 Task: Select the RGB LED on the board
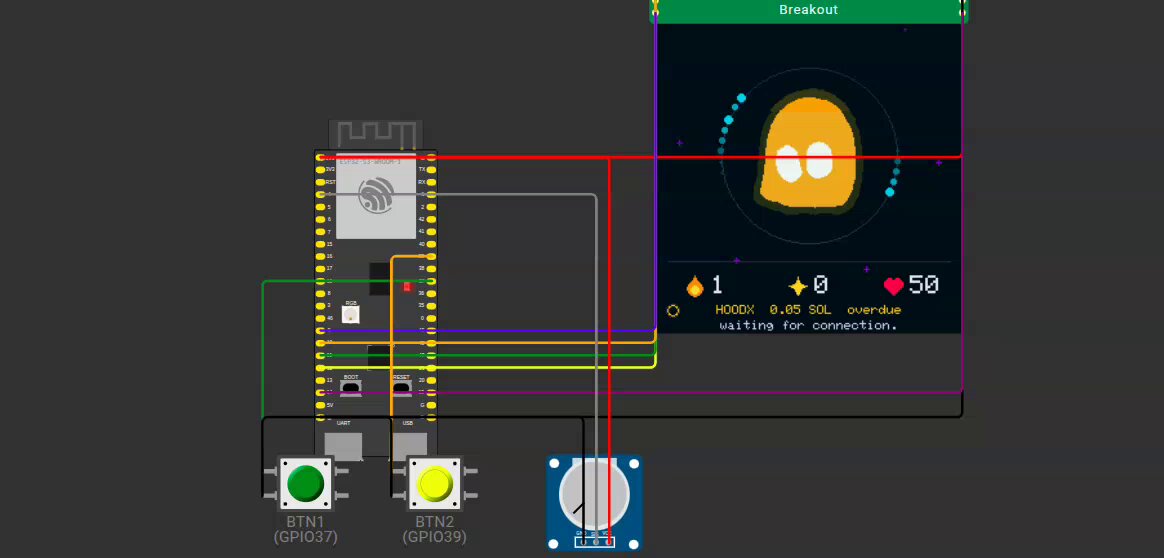pos(350,313)
